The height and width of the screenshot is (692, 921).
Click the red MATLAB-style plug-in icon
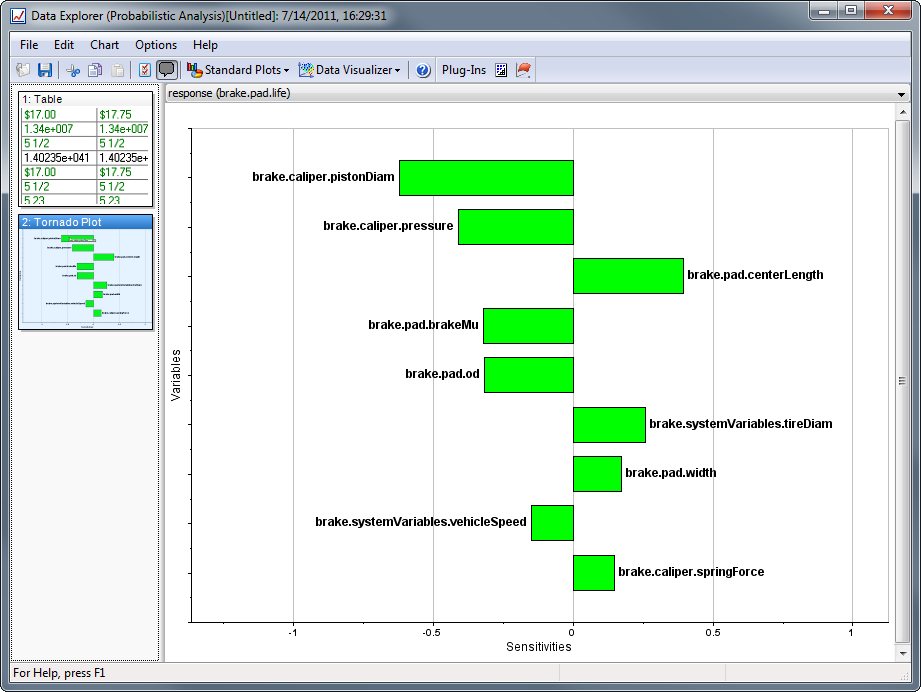(523, 70)
